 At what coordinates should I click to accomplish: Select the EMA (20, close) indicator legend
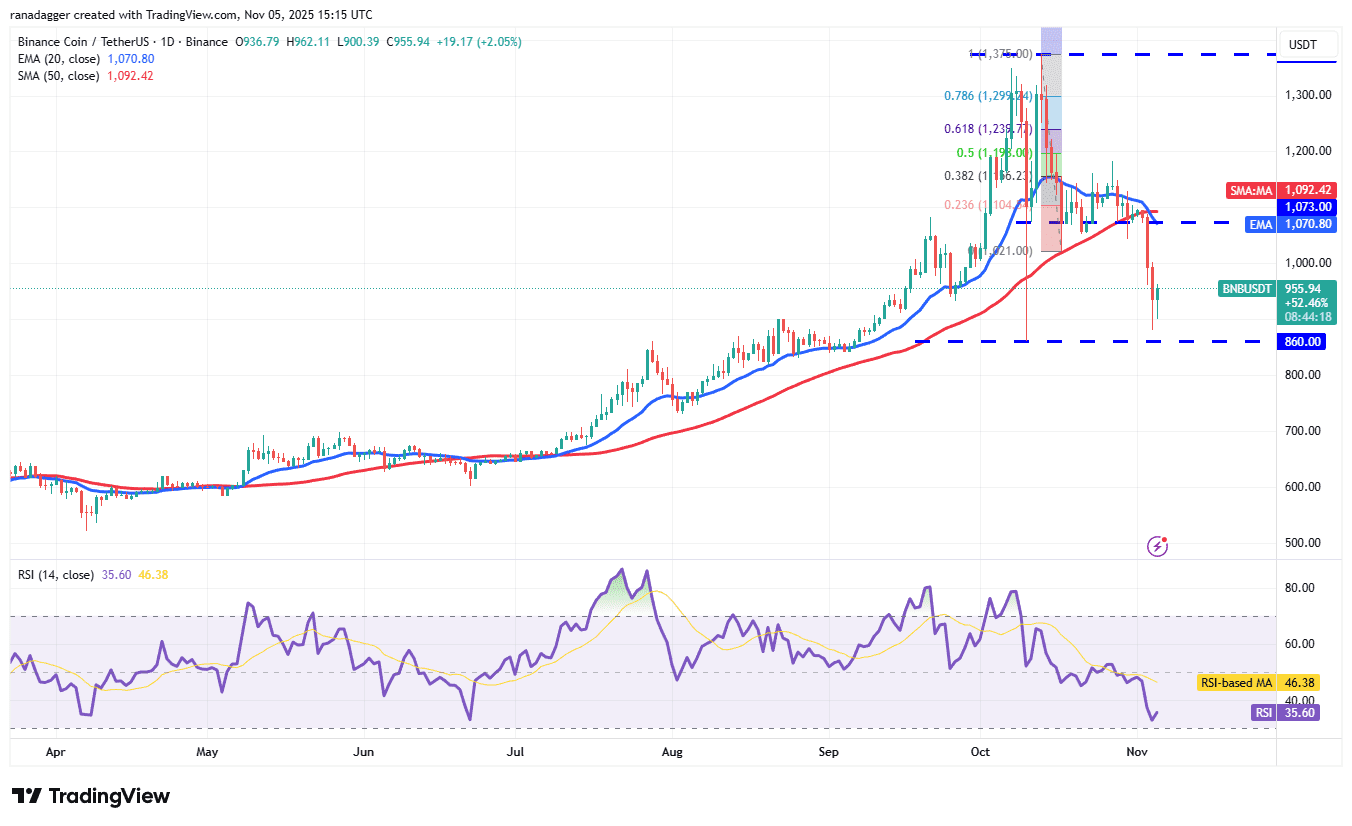click(x=60, y=59)
